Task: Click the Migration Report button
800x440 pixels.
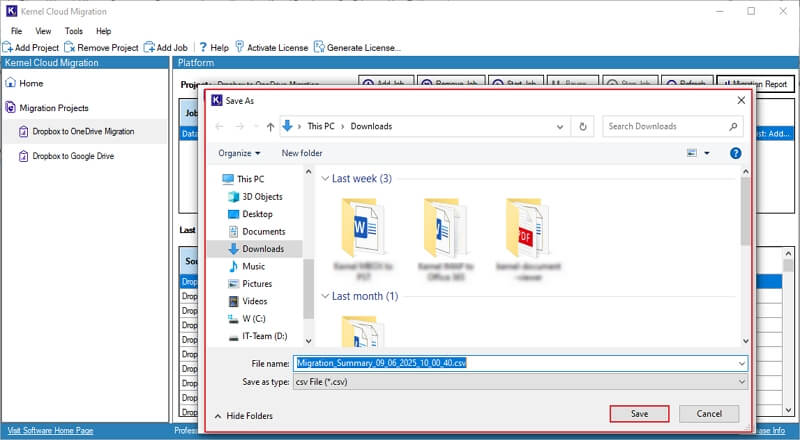Action: [756, 84]
